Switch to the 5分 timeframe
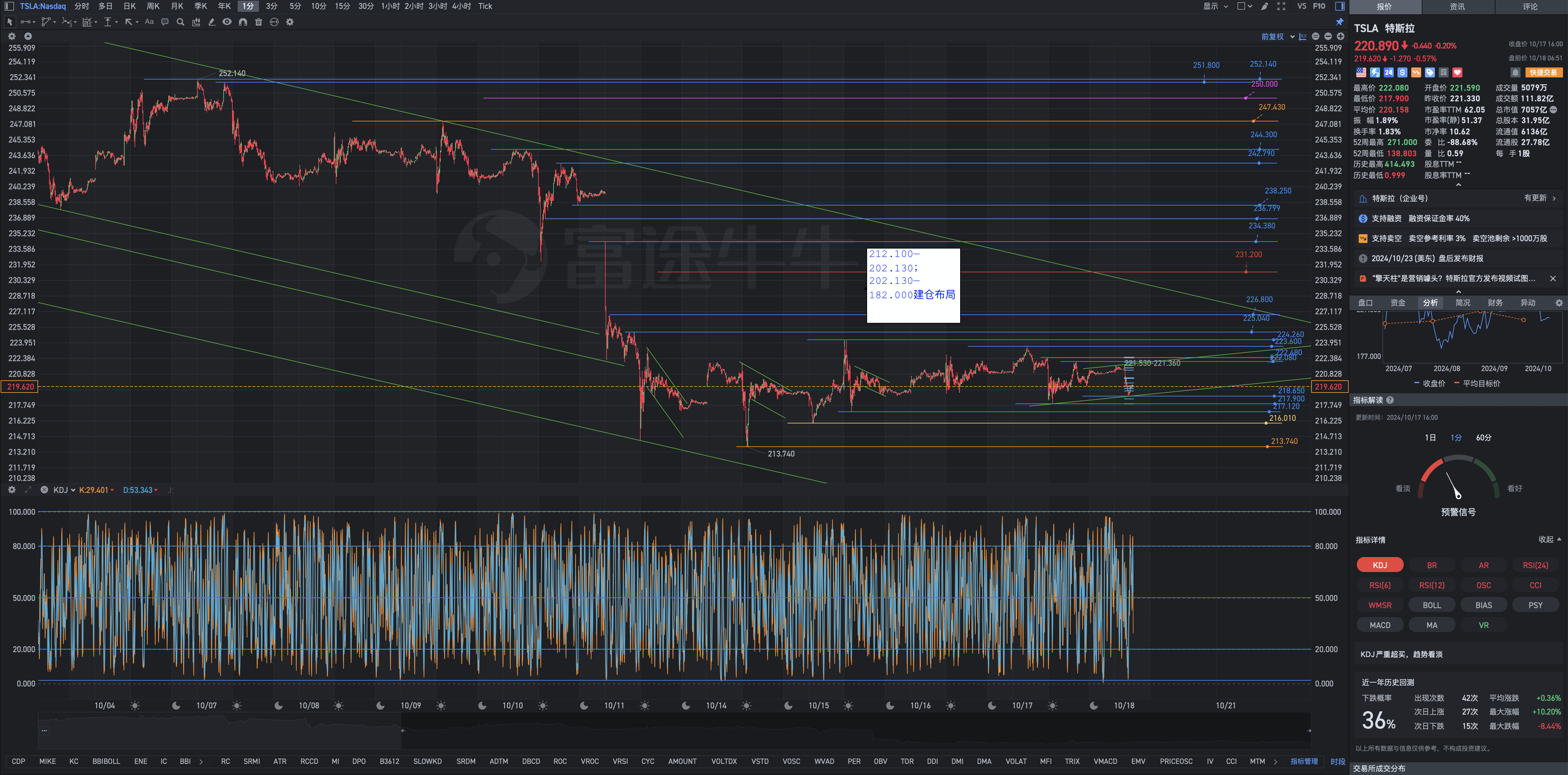 pos(295,6)
